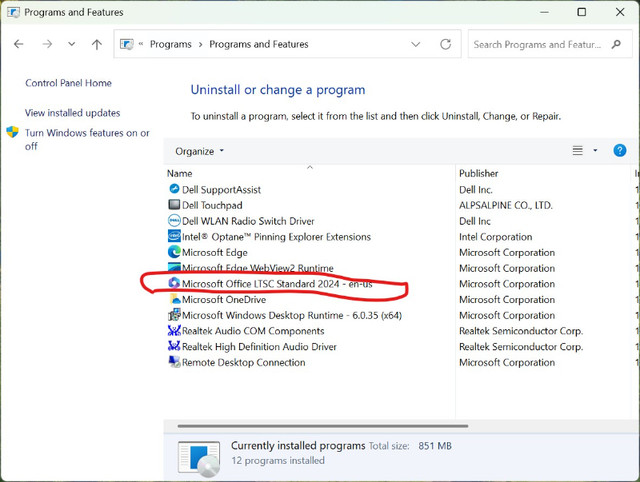This screenshot has width=640, height=482.
Task: Click the Microsoft Office LTSC icon
Action: (174, 283)
